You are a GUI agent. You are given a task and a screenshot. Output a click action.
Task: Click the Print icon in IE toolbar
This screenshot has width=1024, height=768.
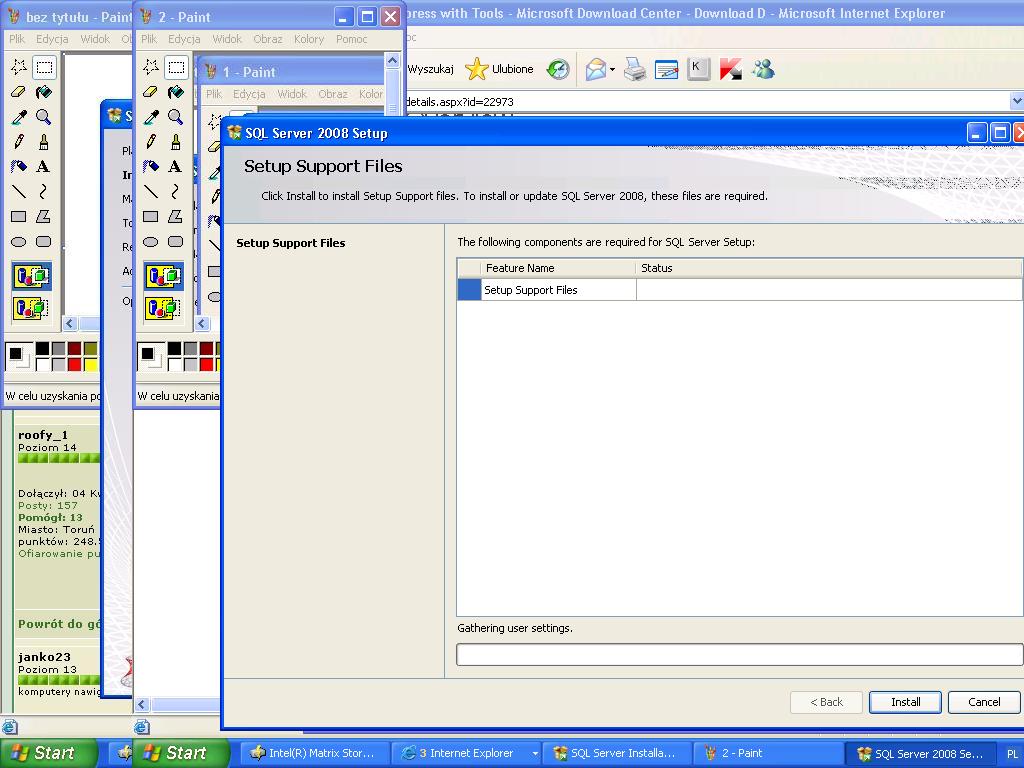pos(634,69)
